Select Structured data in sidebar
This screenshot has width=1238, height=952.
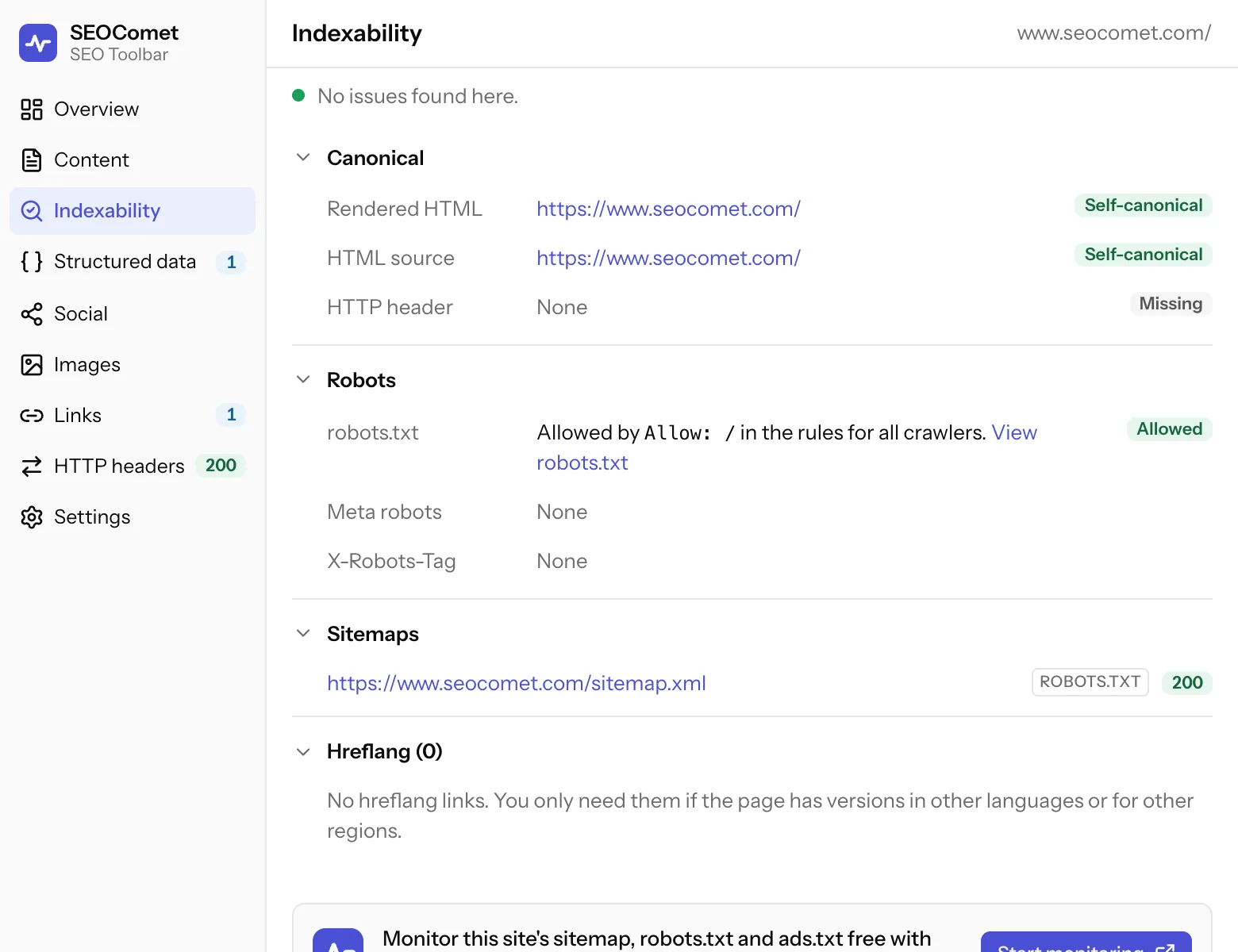(133, 262)
